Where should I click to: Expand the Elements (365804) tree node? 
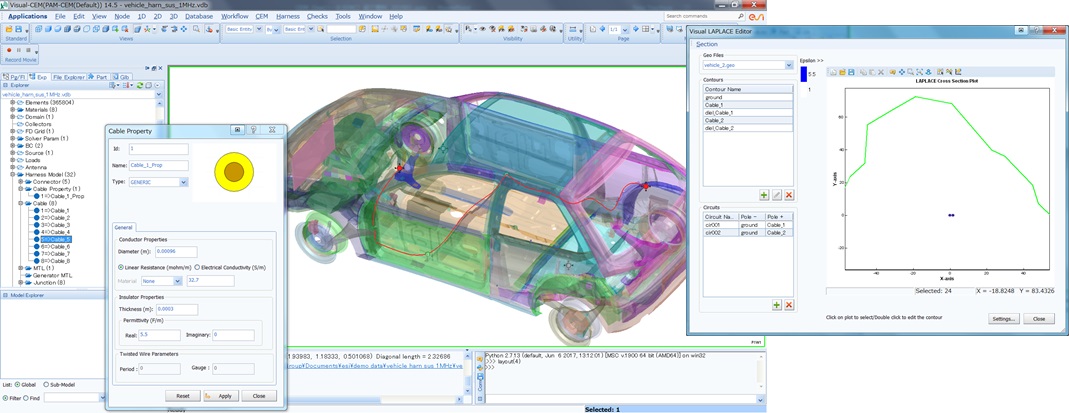point(12,102)
